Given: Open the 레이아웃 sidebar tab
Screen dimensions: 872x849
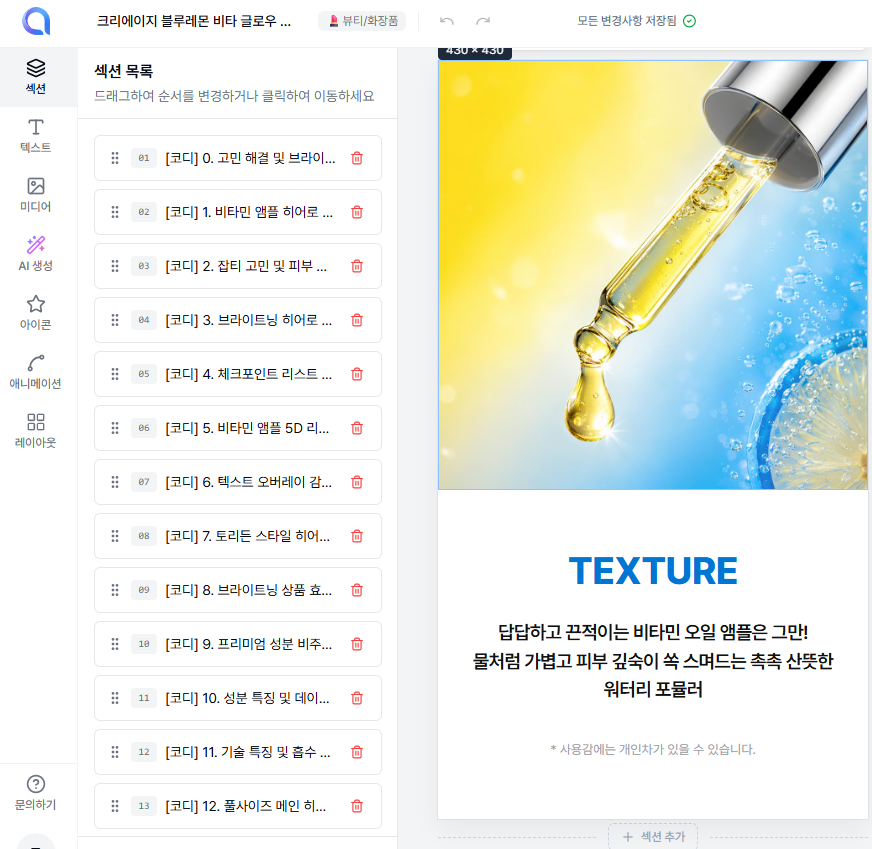Looking at the screenshot, I should (36, 430).
